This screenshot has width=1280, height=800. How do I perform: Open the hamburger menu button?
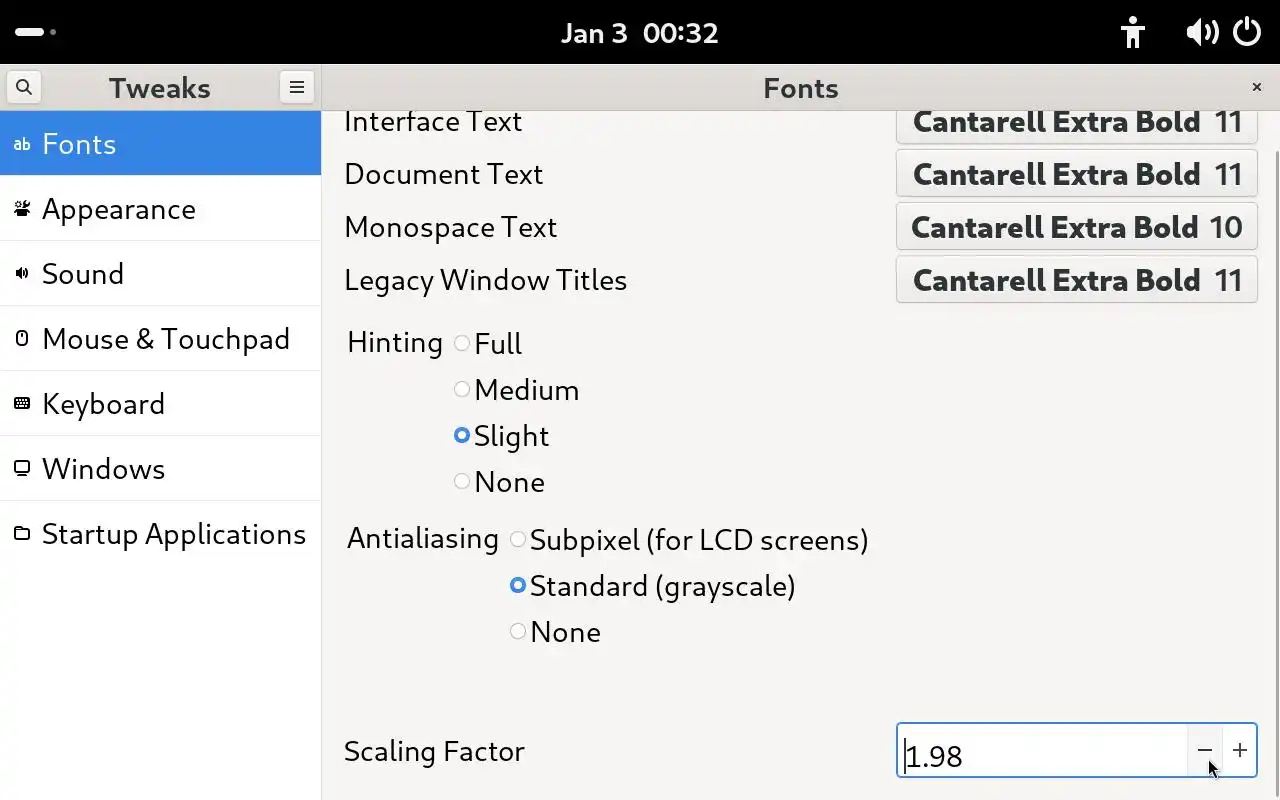(x=297, y=88)
